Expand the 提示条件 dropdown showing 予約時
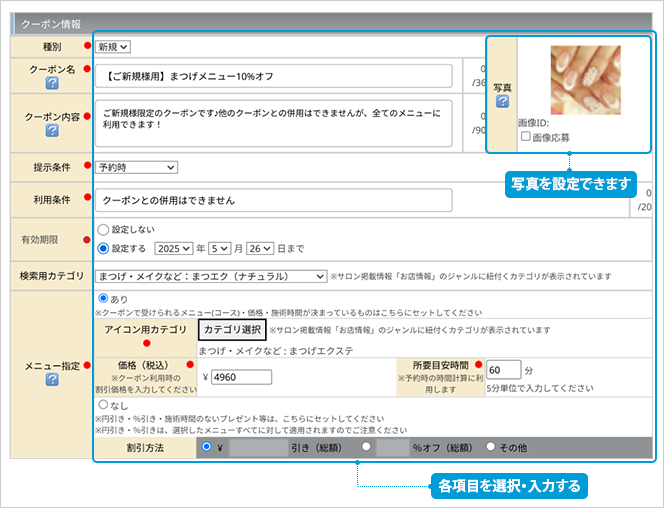 (136, 167)
